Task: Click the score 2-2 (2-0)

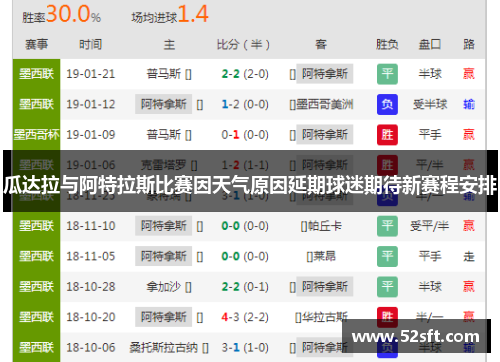Action: click(x=245, y=74)
